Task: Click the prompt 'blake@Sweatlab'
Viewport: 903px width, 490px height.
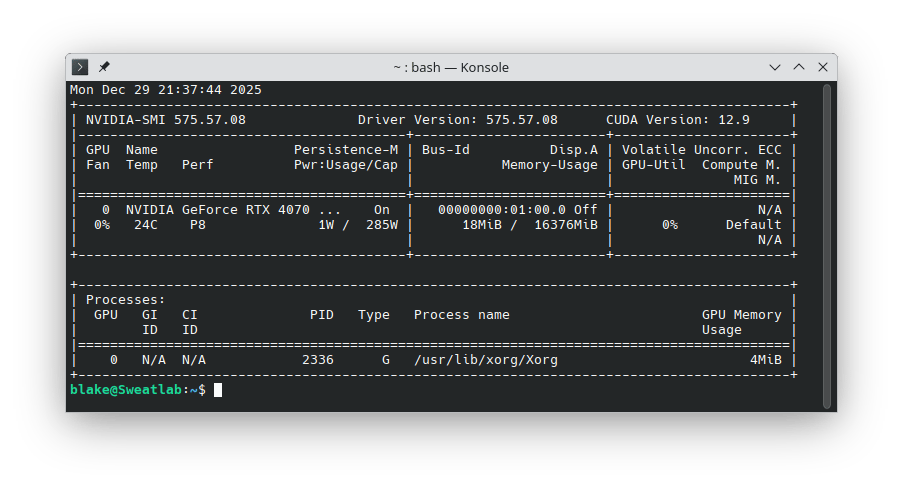Action: 126,390
